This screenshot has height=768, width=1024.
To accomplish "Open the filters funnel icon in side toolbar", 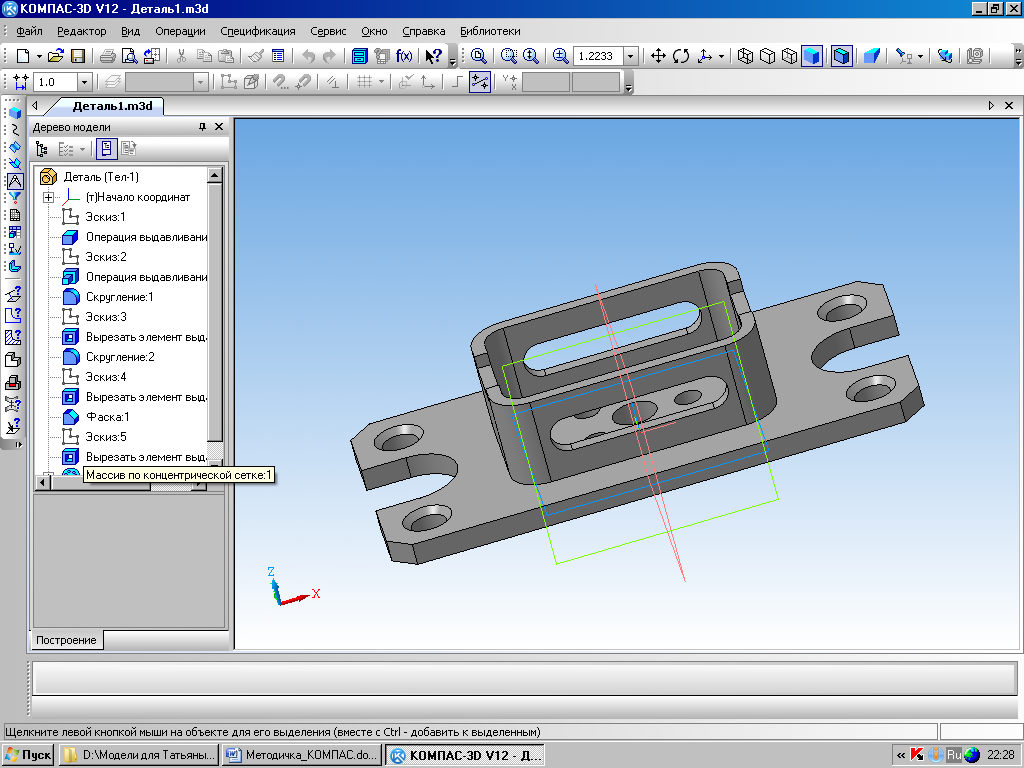I will coord(14,198).
